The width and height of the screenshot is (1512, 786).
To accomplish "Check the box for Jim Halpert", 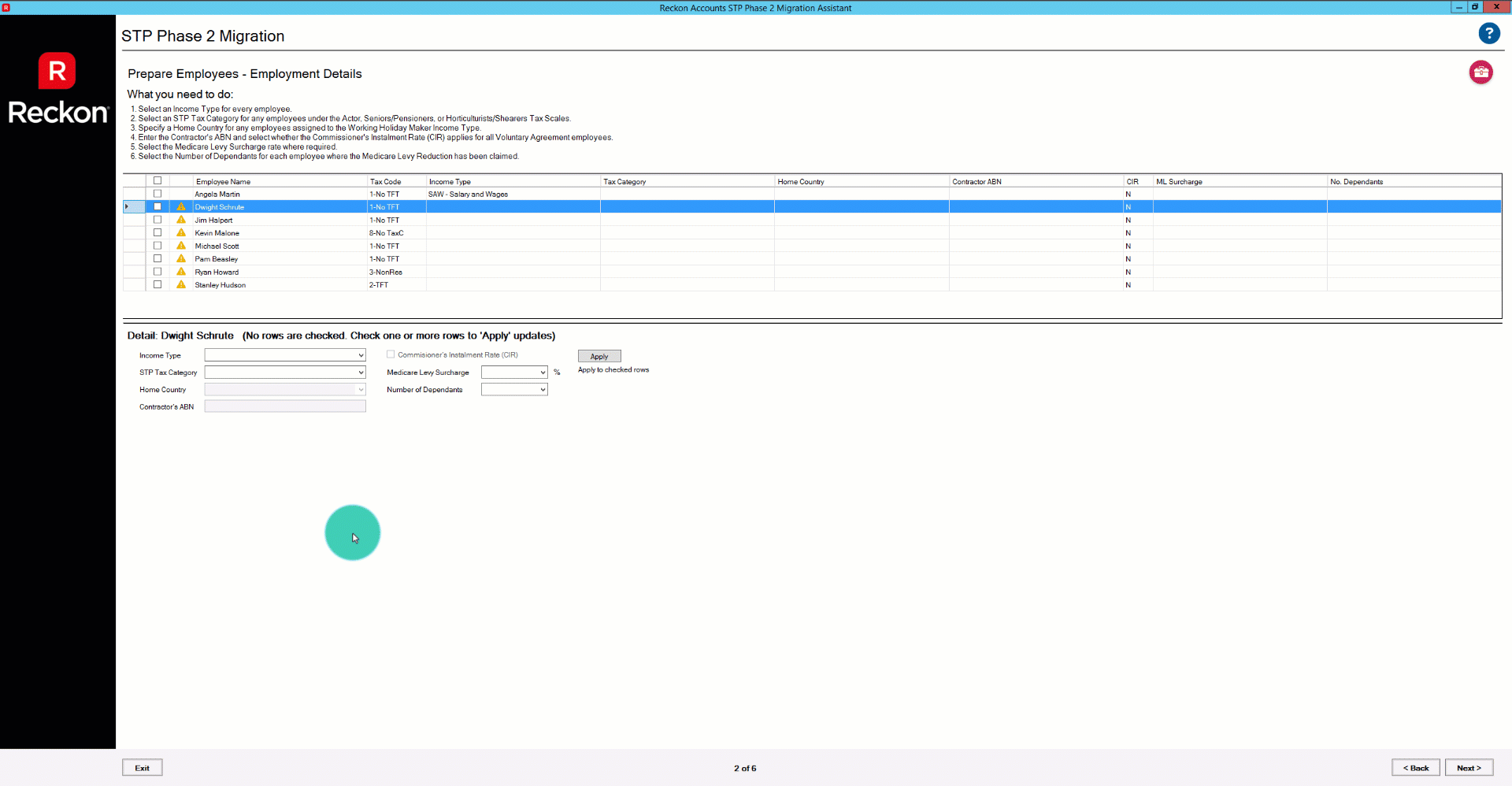I will click(x=157, y=220).
